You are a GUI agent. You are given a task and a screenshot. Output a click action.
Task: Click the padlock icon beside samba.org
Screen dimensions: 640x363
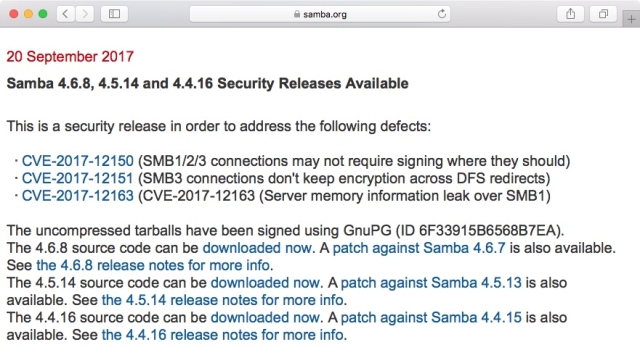click(x=297, y=14)
